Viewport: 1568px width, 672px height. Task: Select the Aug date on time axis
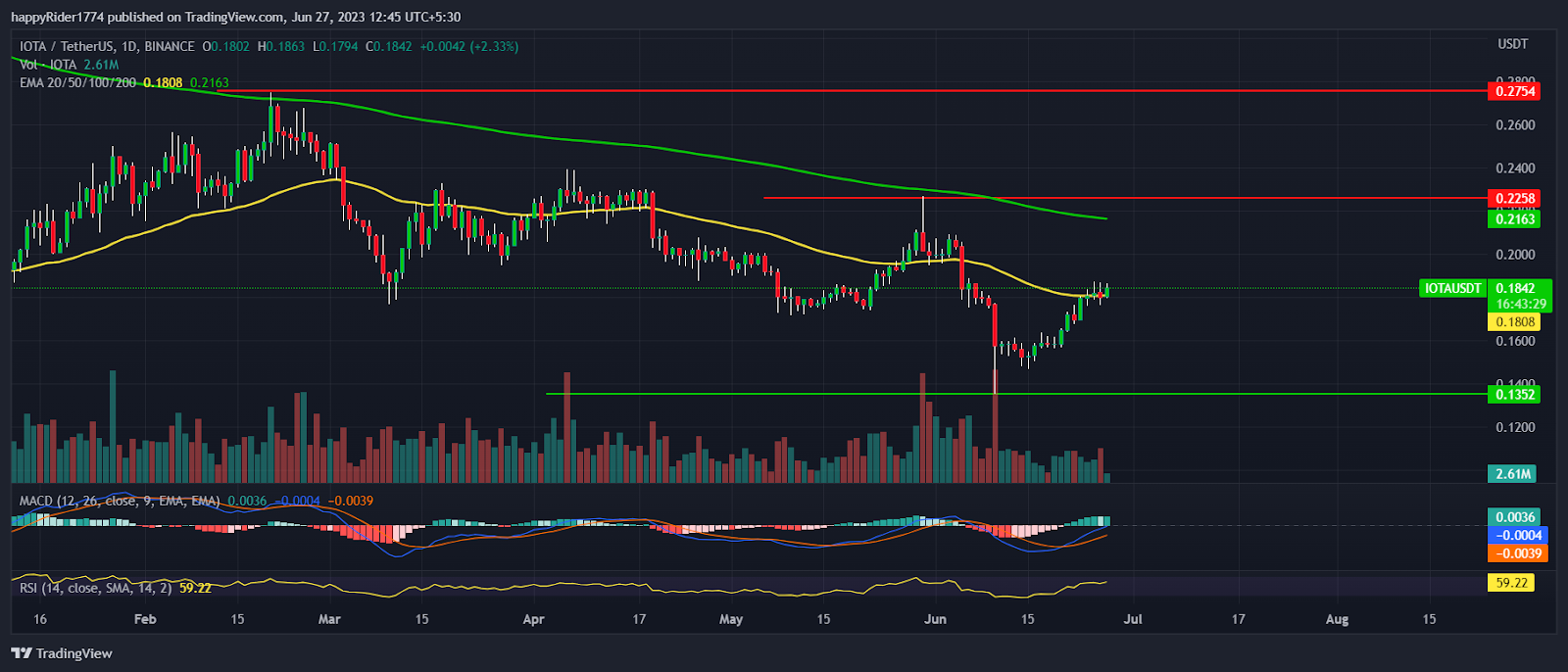[1337, 619]
